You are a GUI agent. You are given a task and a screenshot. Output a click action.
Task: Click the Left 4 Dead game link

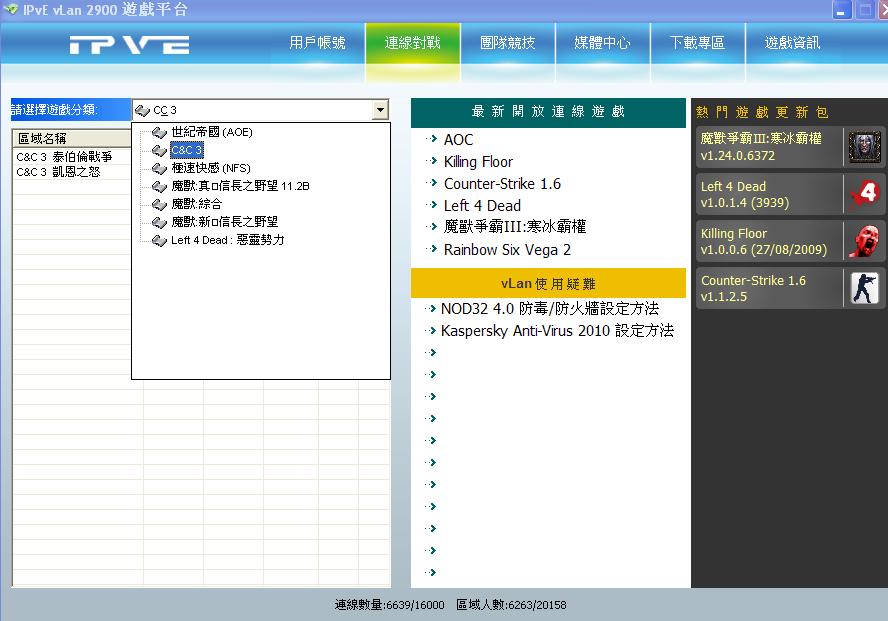[x=482, y=205]
